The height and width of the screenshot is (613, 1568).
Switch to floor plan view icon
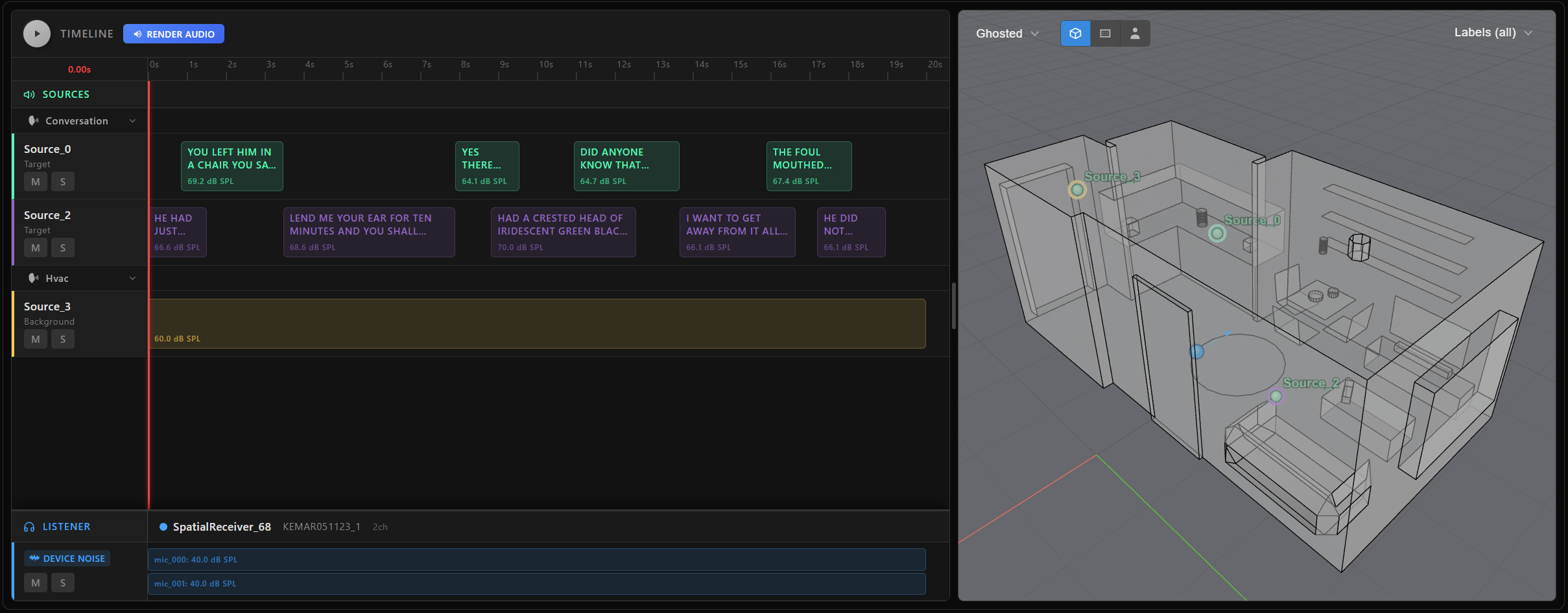pyautogui.click(x=1105, y=33)
